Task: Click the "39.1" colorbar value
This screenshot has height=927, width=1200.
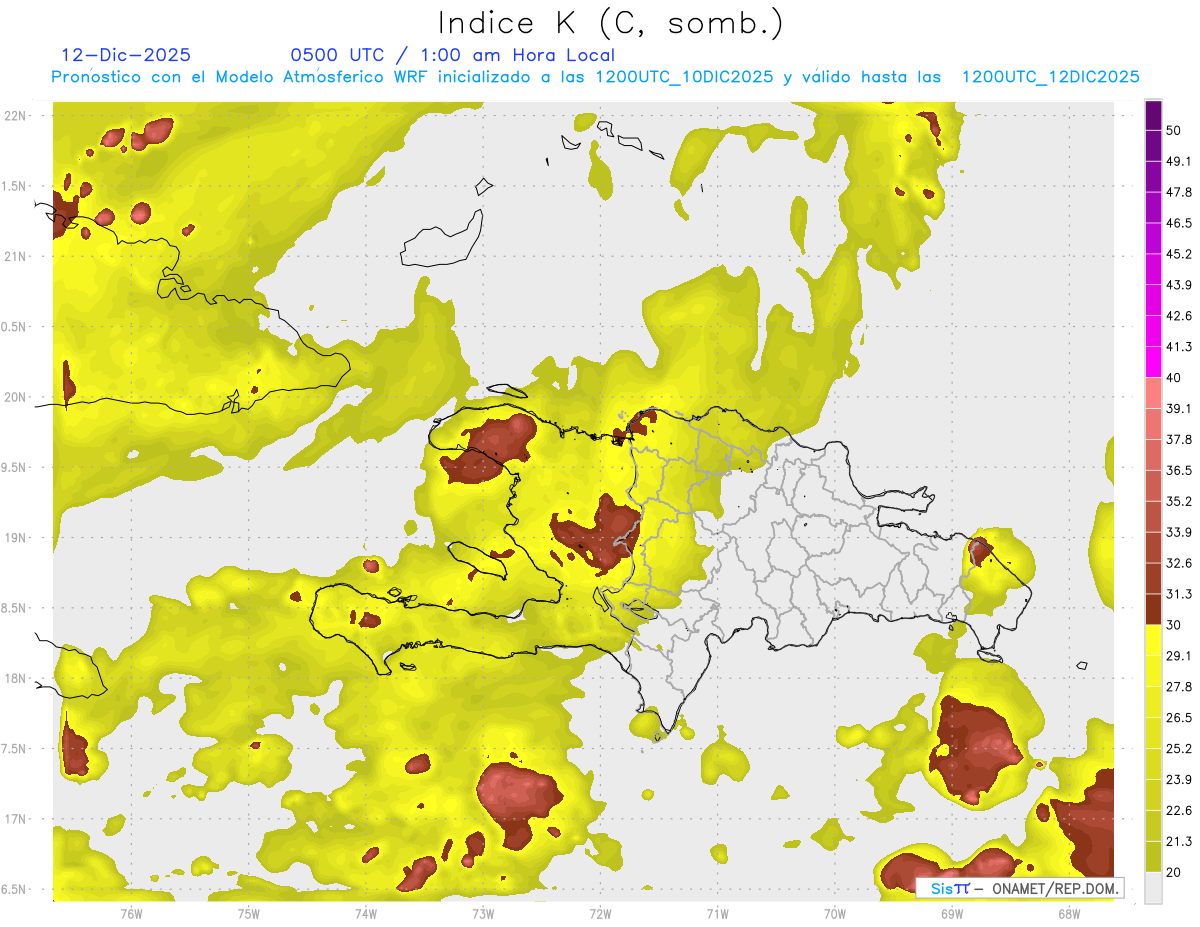Action: pyautogui.click(x=1179, y=408)
